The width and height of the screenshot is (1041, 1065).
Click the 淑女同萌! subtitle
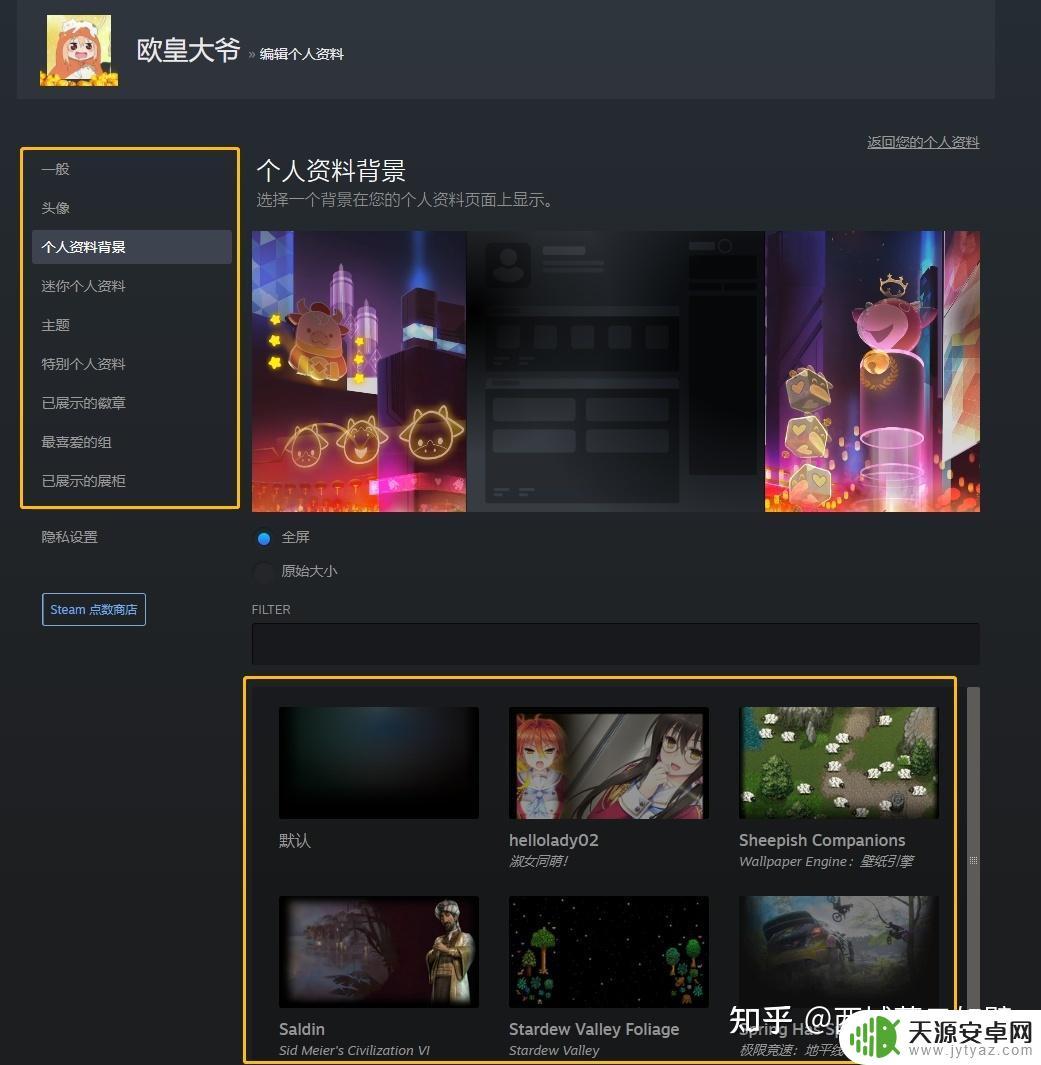pyautogui.click(x=538, y=861)
